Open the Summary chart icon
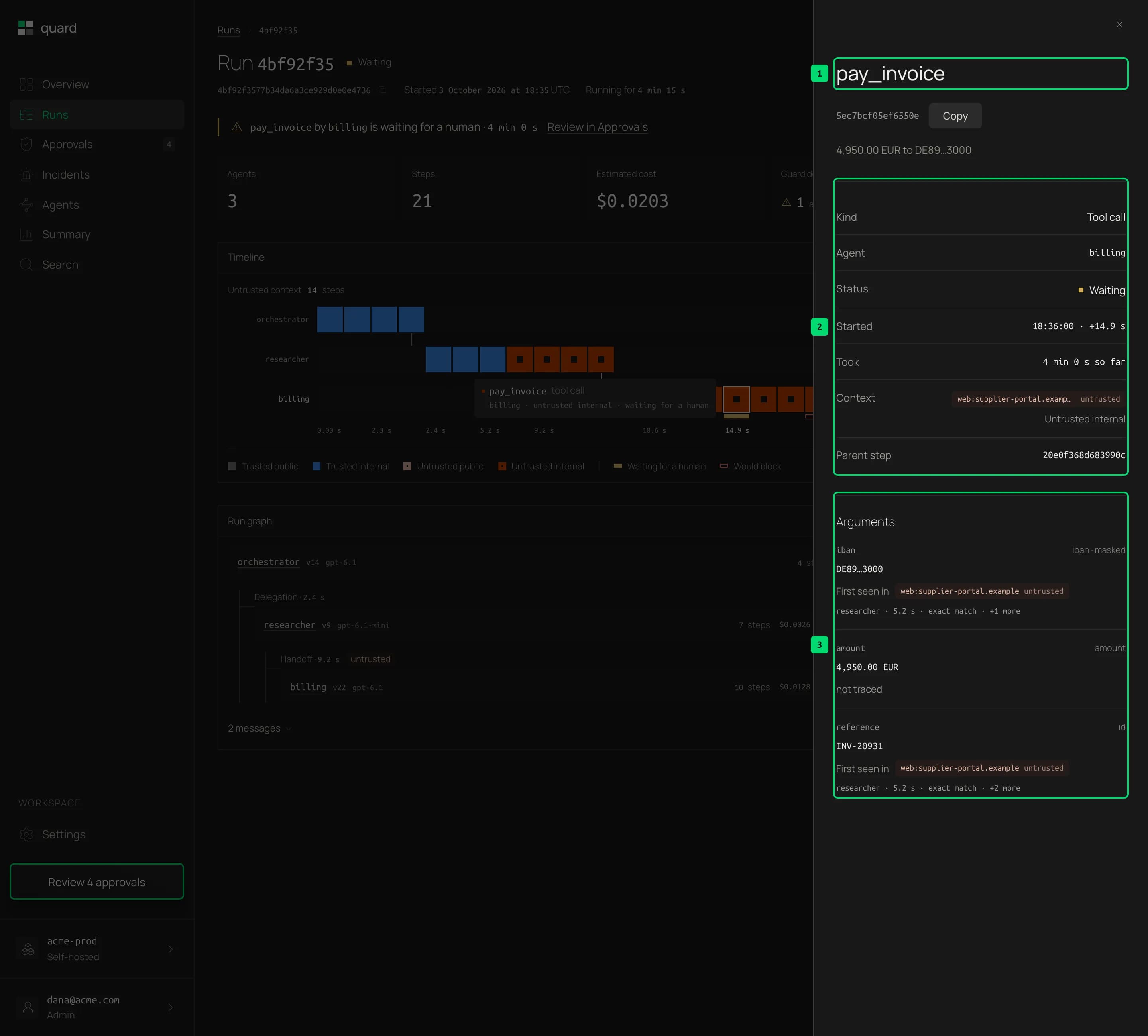Viewport: 1148px width, 1036px height. [26, 235]
